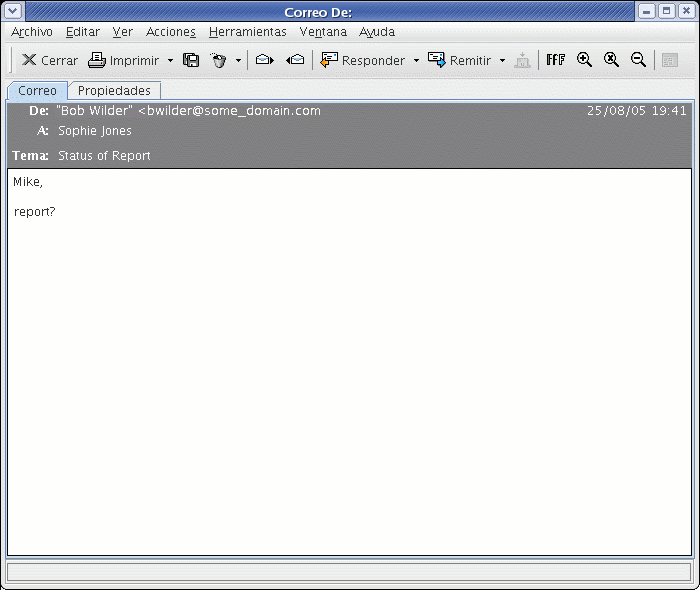The image size is (700, 590).
Task: Go to previous message envelope icon
Action: [x=295, y=59]
